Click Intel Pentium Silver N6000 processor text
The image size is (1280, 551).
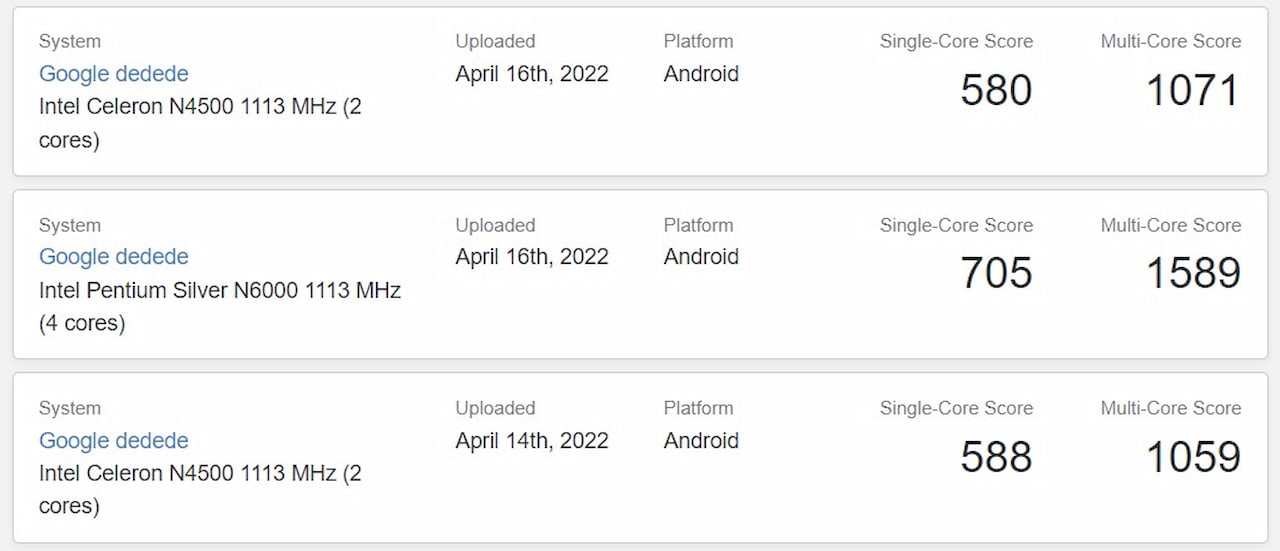click(220, 307)
